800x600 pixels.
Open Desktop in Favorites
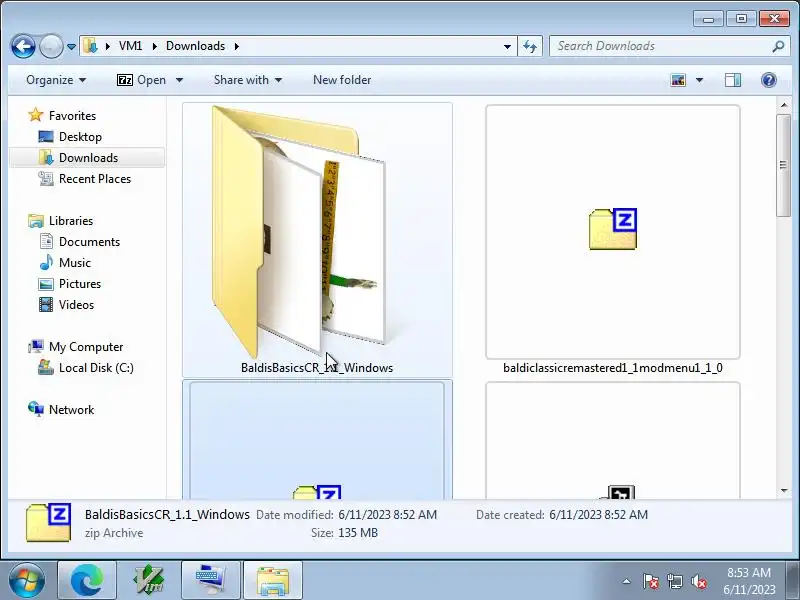(80, 137)
